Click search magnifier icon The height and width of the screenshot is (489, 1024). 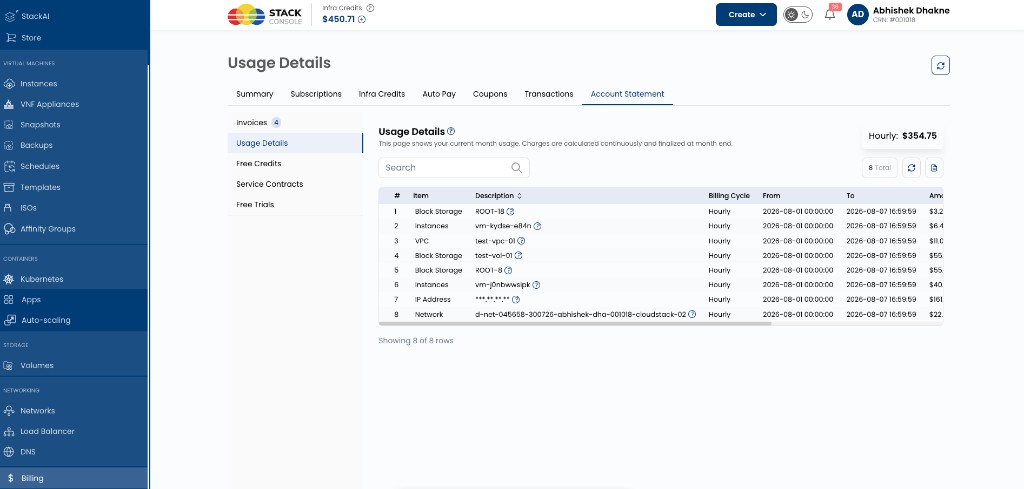pyautogui.click(x=517, y=168)
